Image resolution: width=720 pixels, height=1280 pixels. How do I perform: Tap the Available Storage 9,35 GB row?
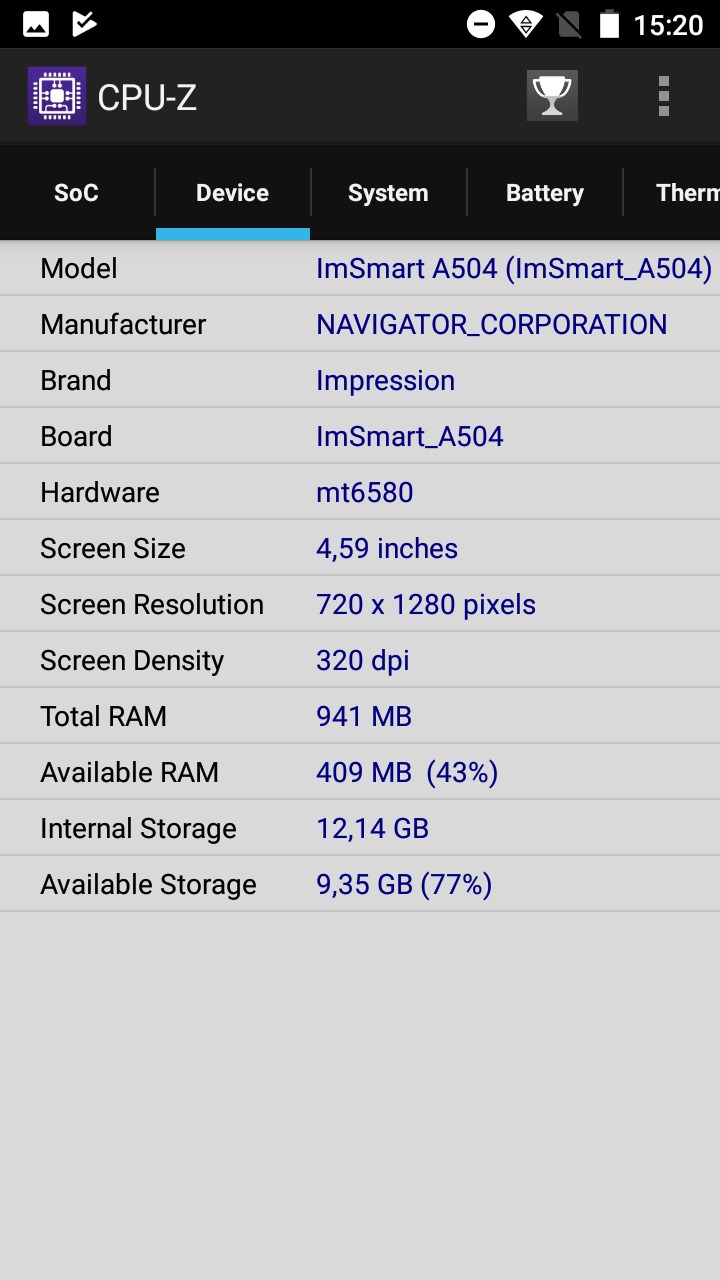point(360,884)
